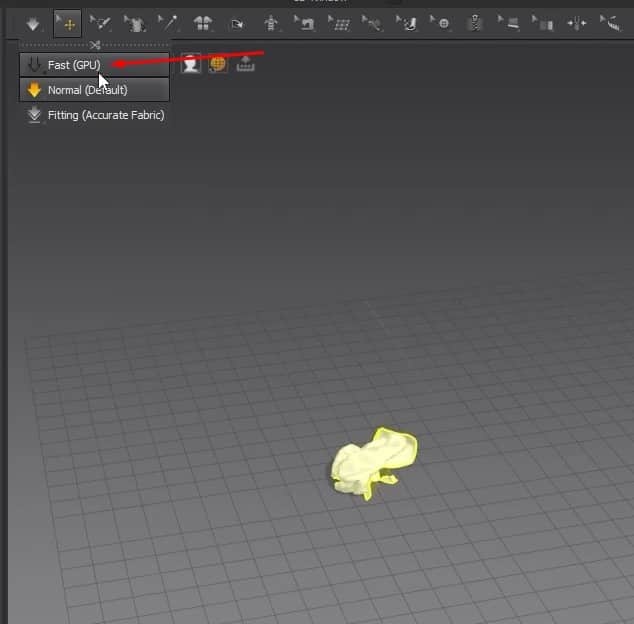634x624 pixels.
Task: Click the upload tray icon
Action: 244,64
